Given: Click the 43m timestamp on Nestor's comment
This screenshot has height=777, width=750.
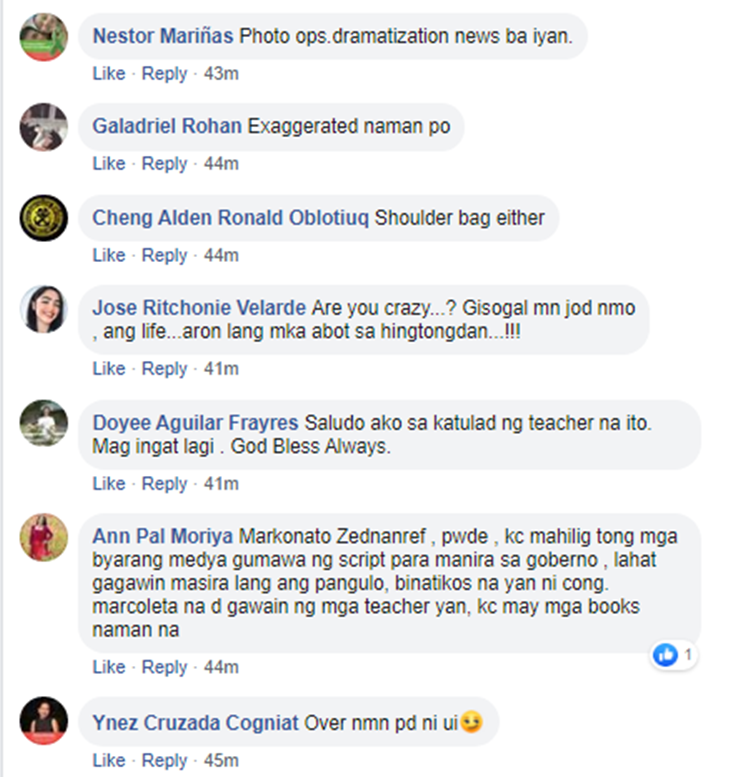Looking at the screenshot, I should (x=221, y=74).
